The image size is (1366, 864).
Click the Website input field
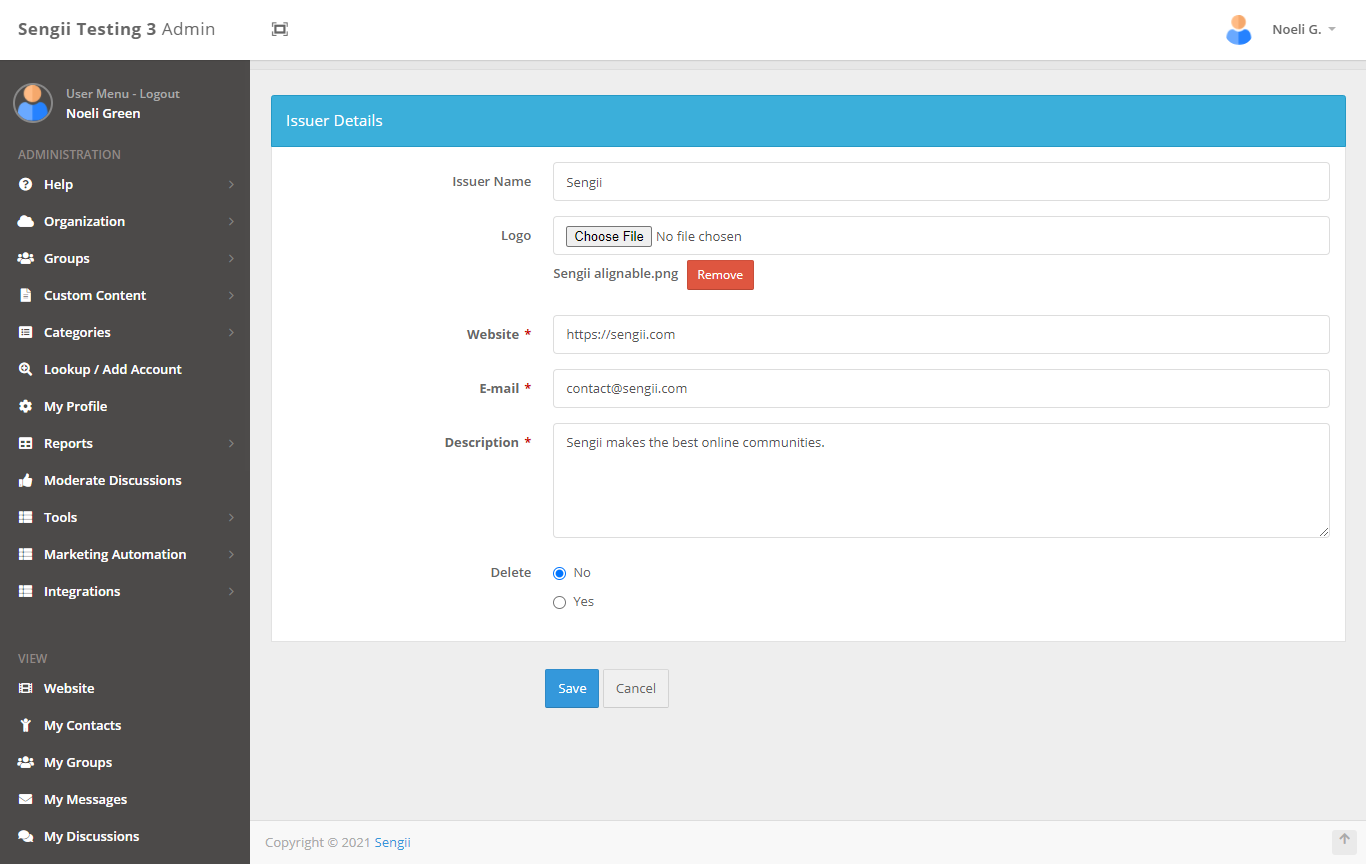[x=941, y=334]
